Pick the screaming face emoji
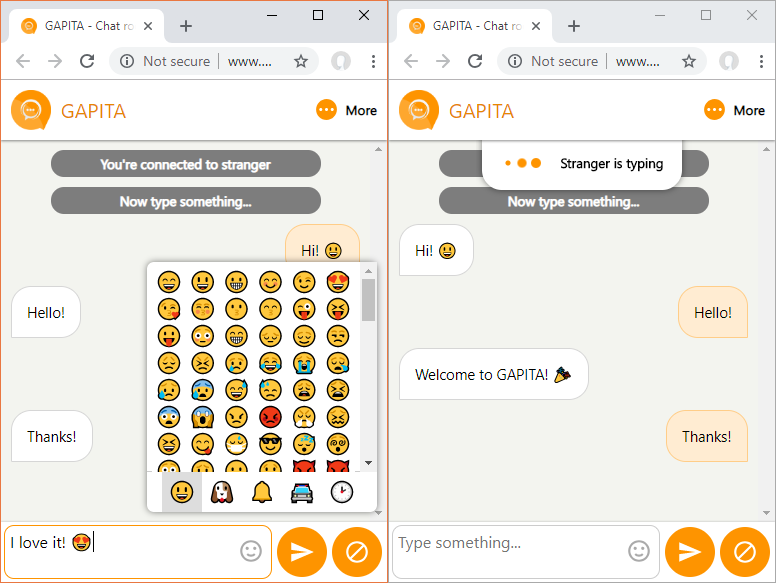This screenshot has height=583, width=776. pyautogui.click(x=203, y=417)
